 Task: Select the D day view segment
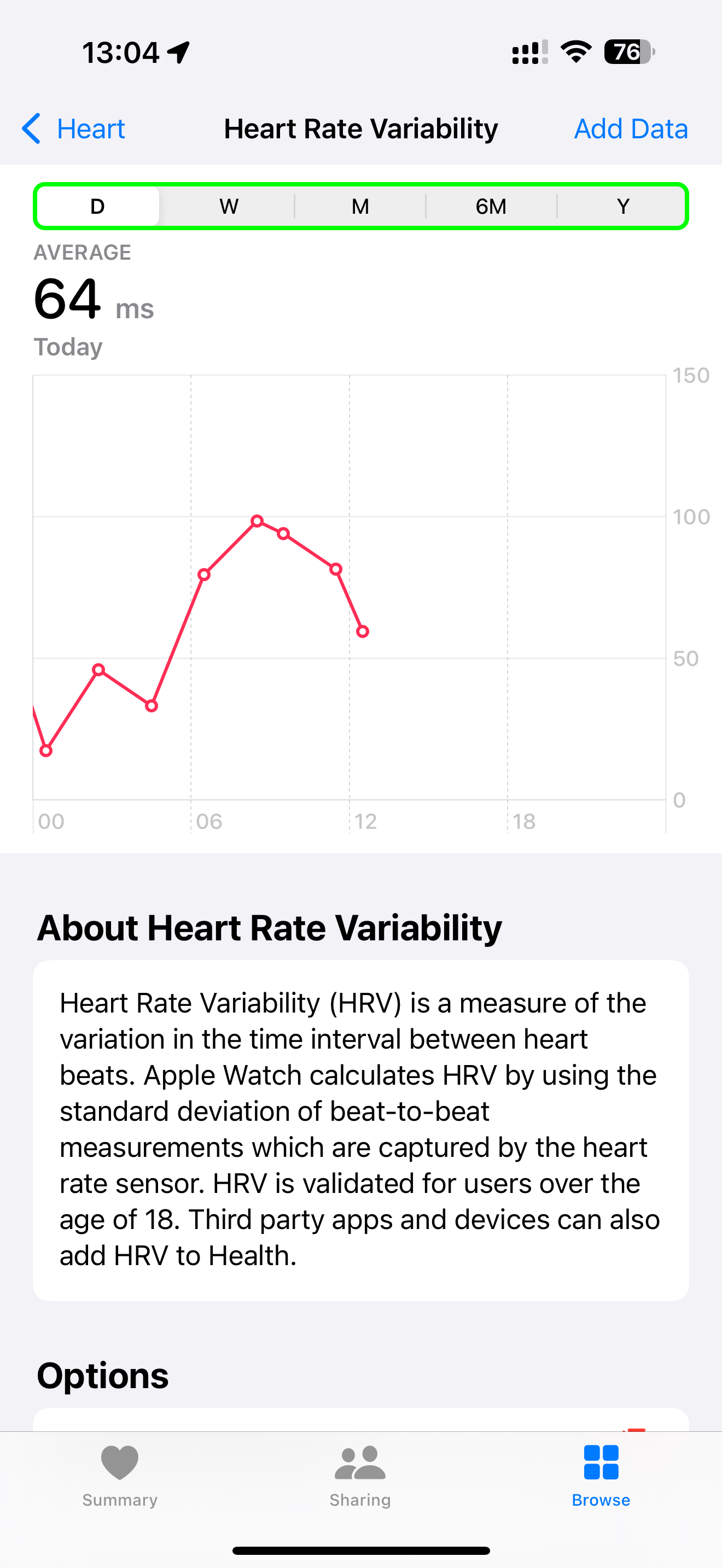pyautogui.click(x=97, y=206)
